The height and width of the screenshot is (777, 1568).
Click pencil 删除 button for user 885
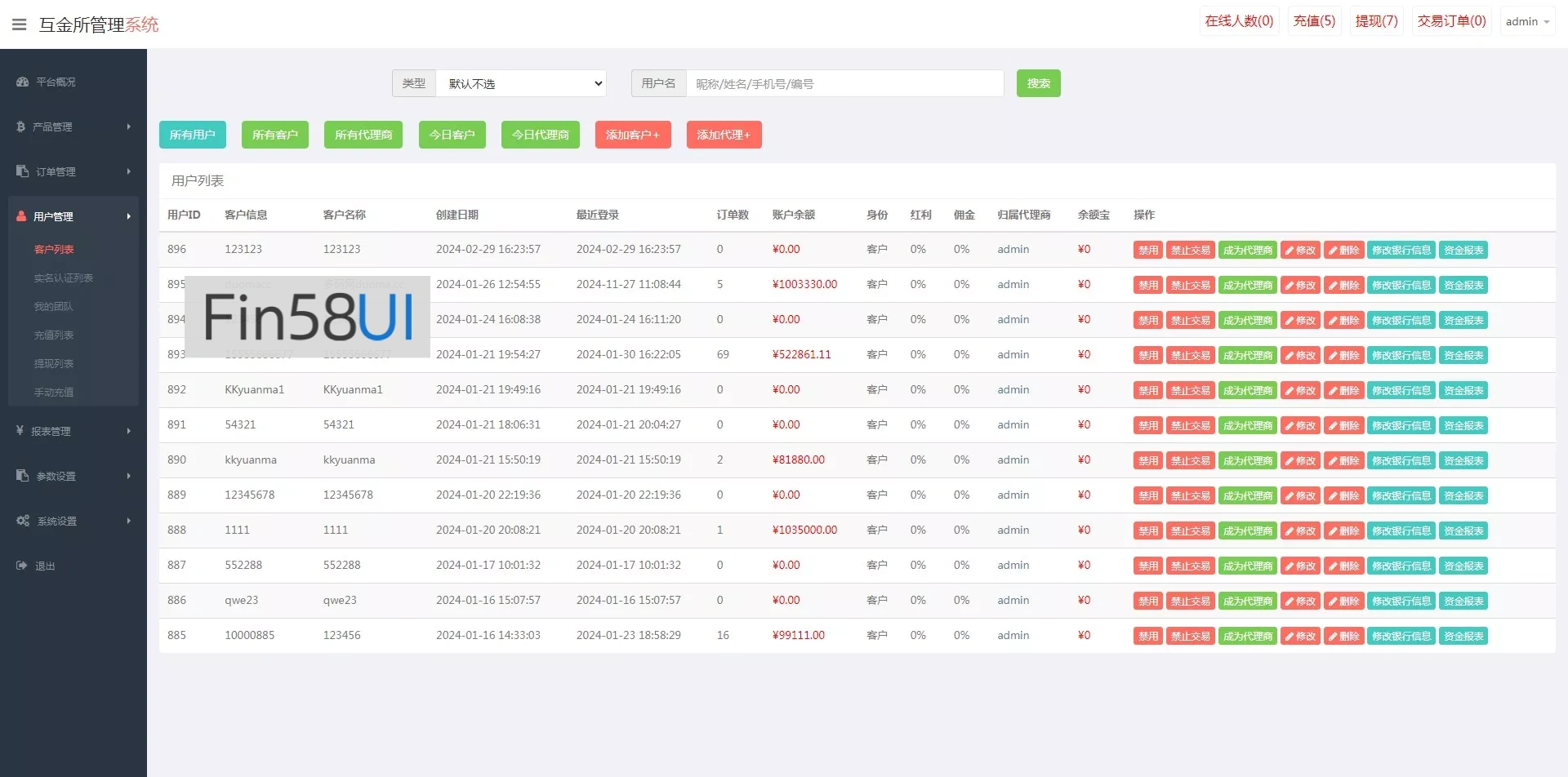tap(1343, 637)
